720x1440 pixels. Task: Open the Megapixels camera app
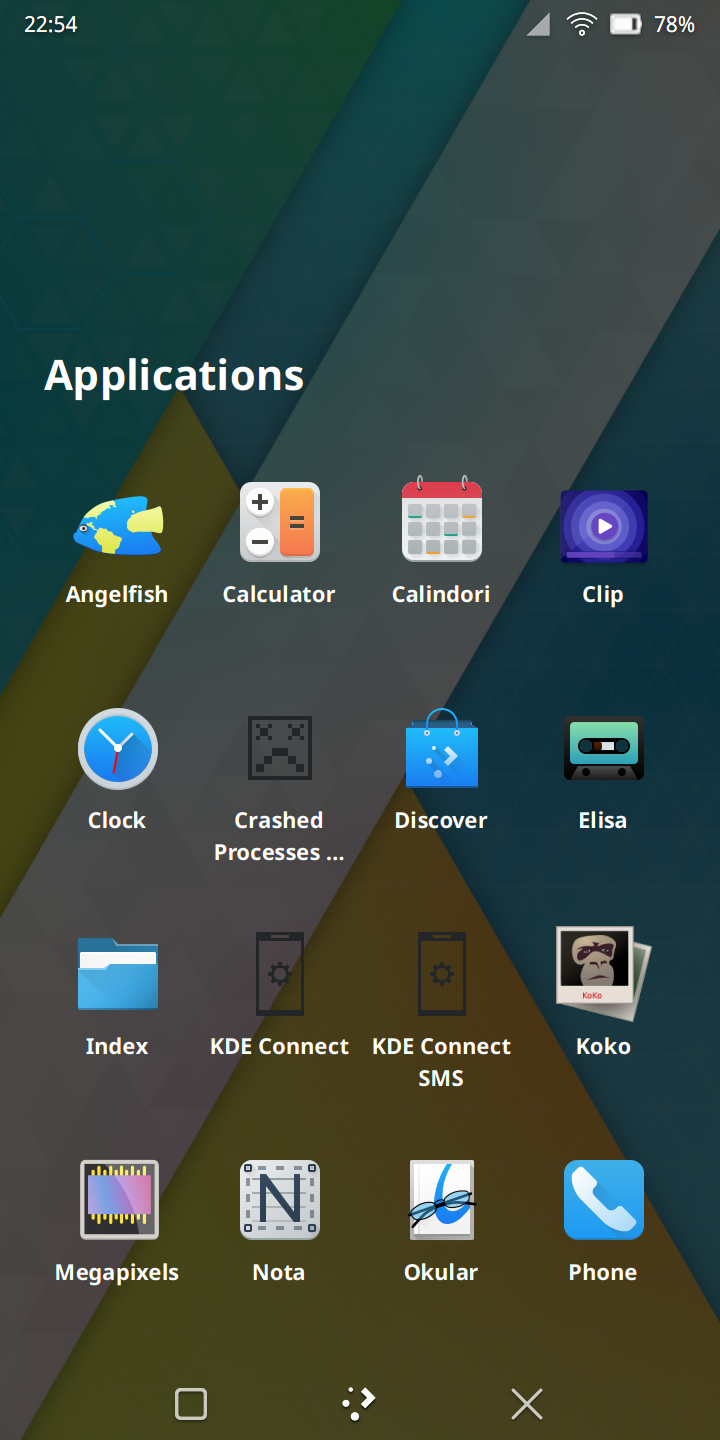point(119,1199)
